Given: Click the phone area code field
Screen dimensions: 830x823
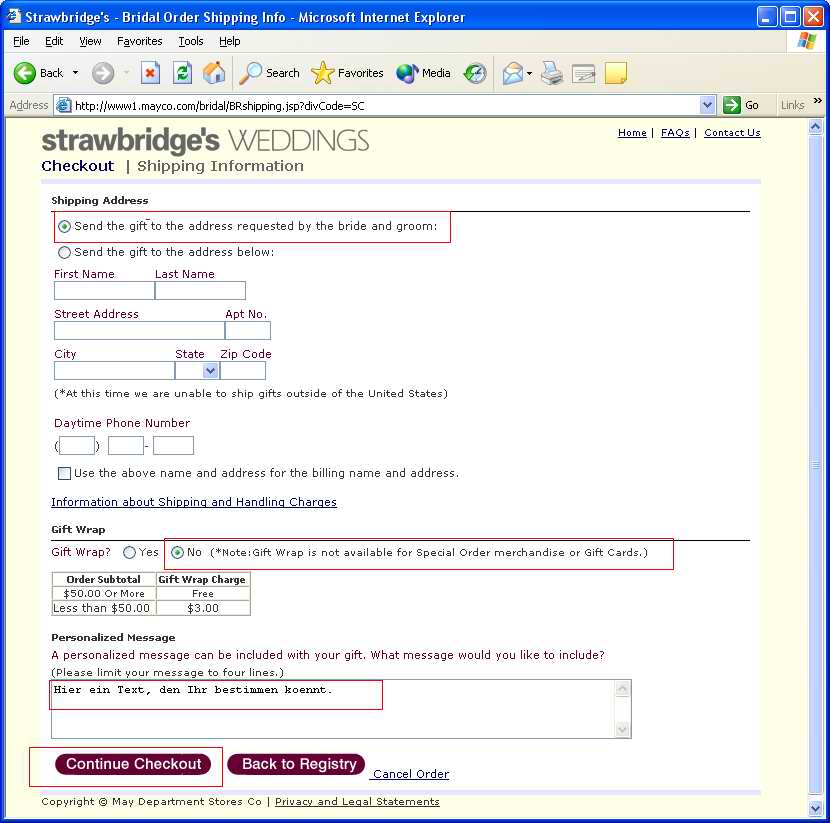Looking at the screenshot, I should pyautogui.click(x=77, y=446).
